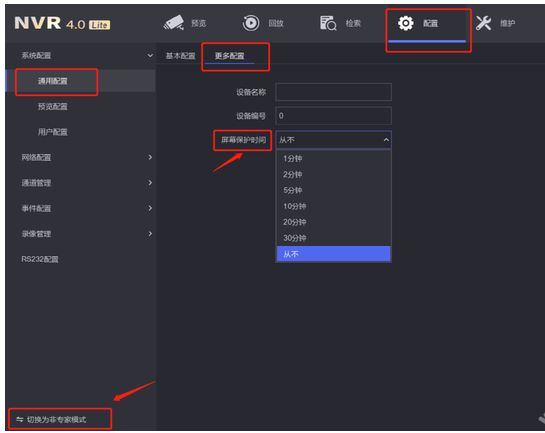Screen dimensions: 545x433
Task: Switch to the 更多配置 tab
Action: (229, 56)
